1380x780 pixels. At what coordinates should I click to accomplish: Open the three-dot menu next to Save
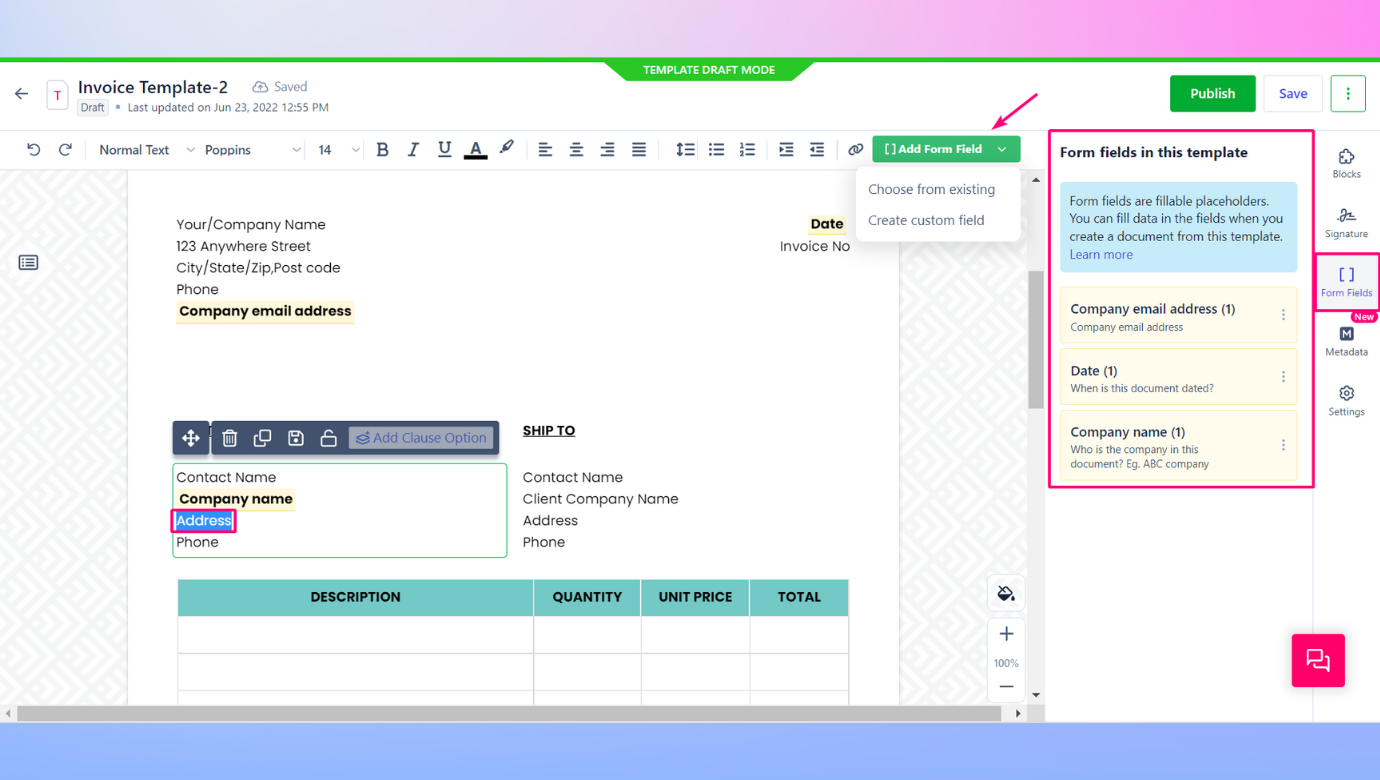tap(1348, 93)
